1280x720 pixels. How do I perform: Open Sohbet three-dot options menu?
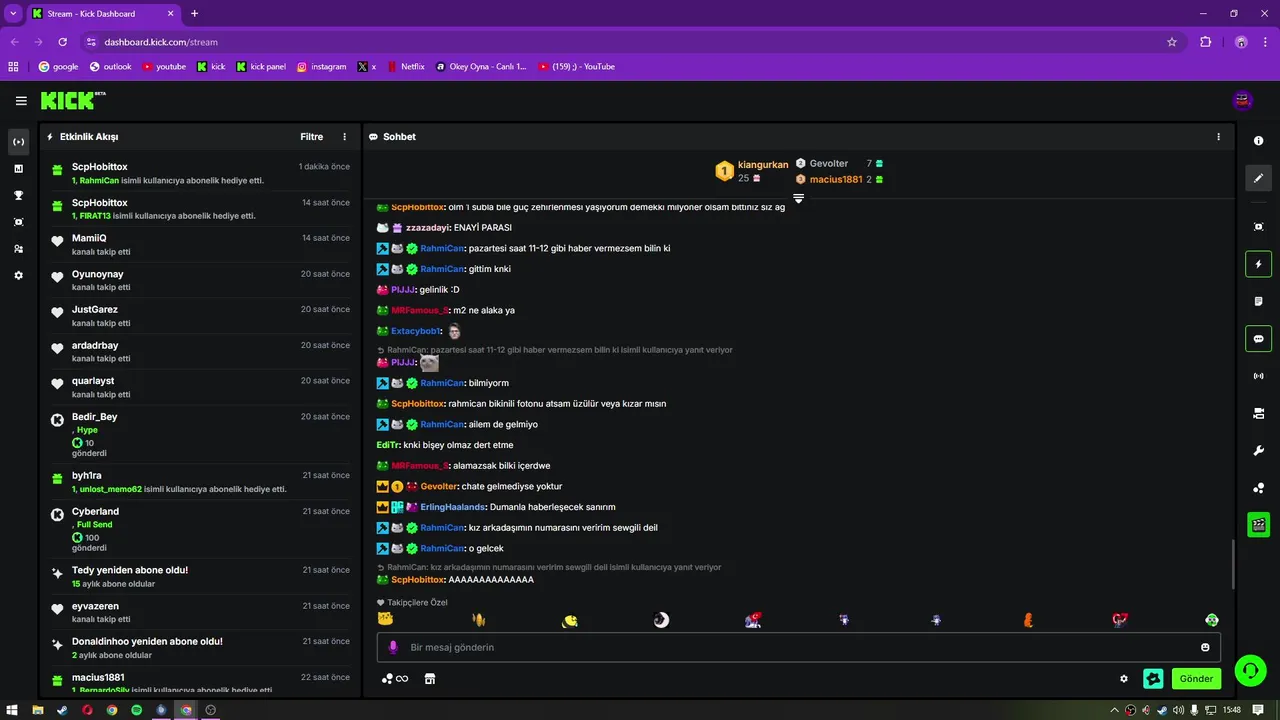tap(1218, 137)
